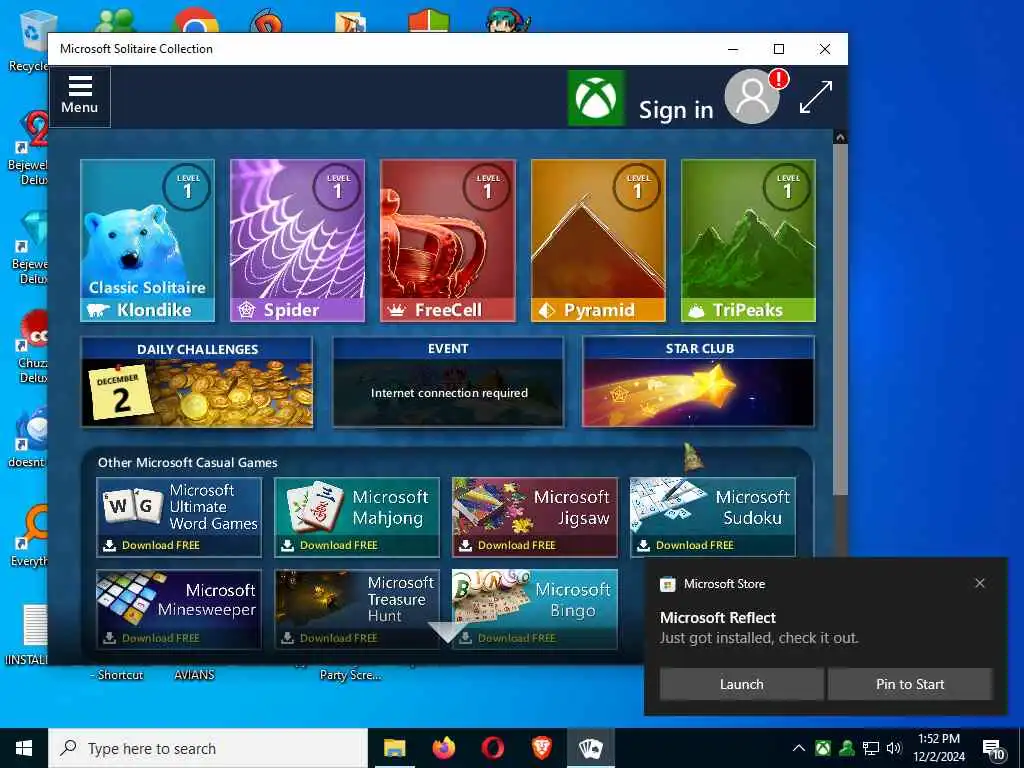1024x768 pixels.
Task: Click 'Internet connection required' text
Action: tap(449, 392)
